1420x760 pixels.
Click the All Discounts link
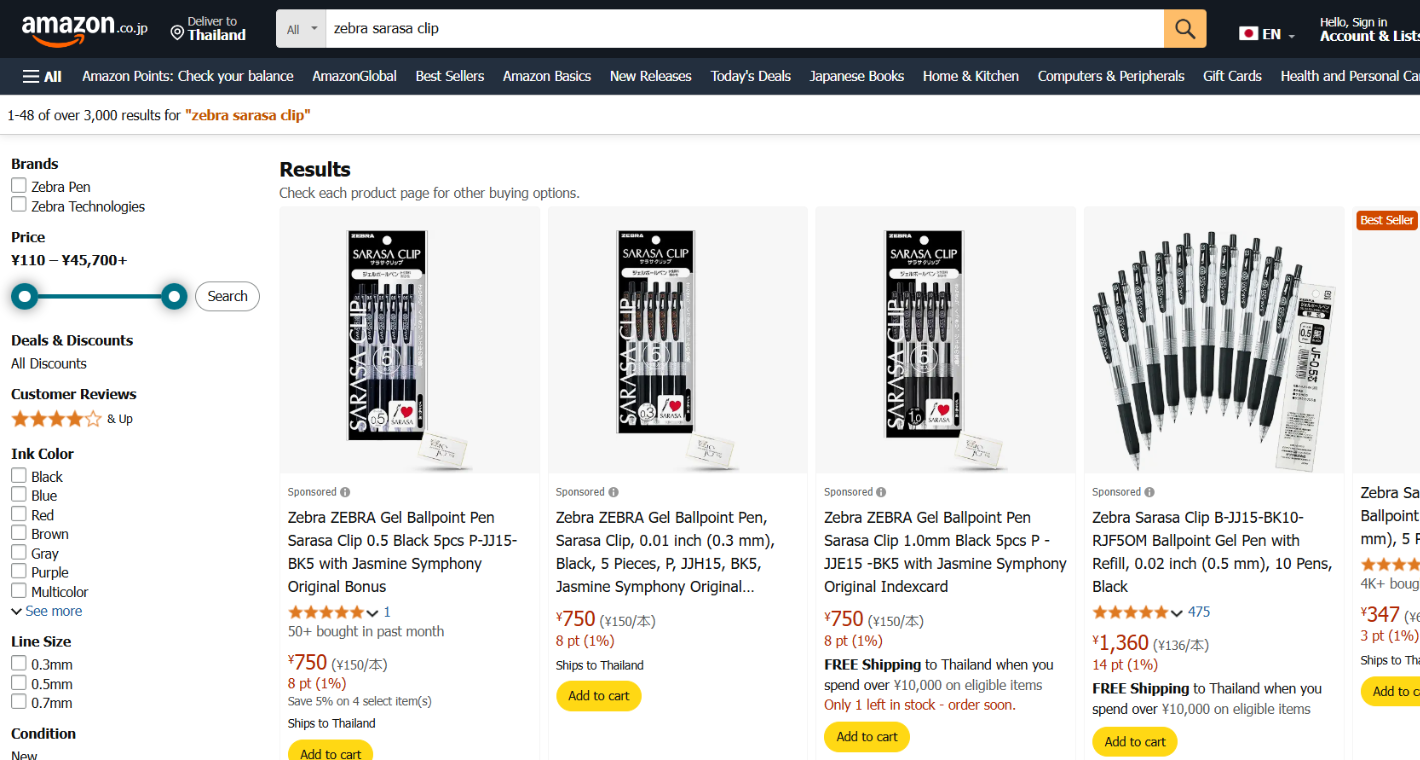coord(49,363)
